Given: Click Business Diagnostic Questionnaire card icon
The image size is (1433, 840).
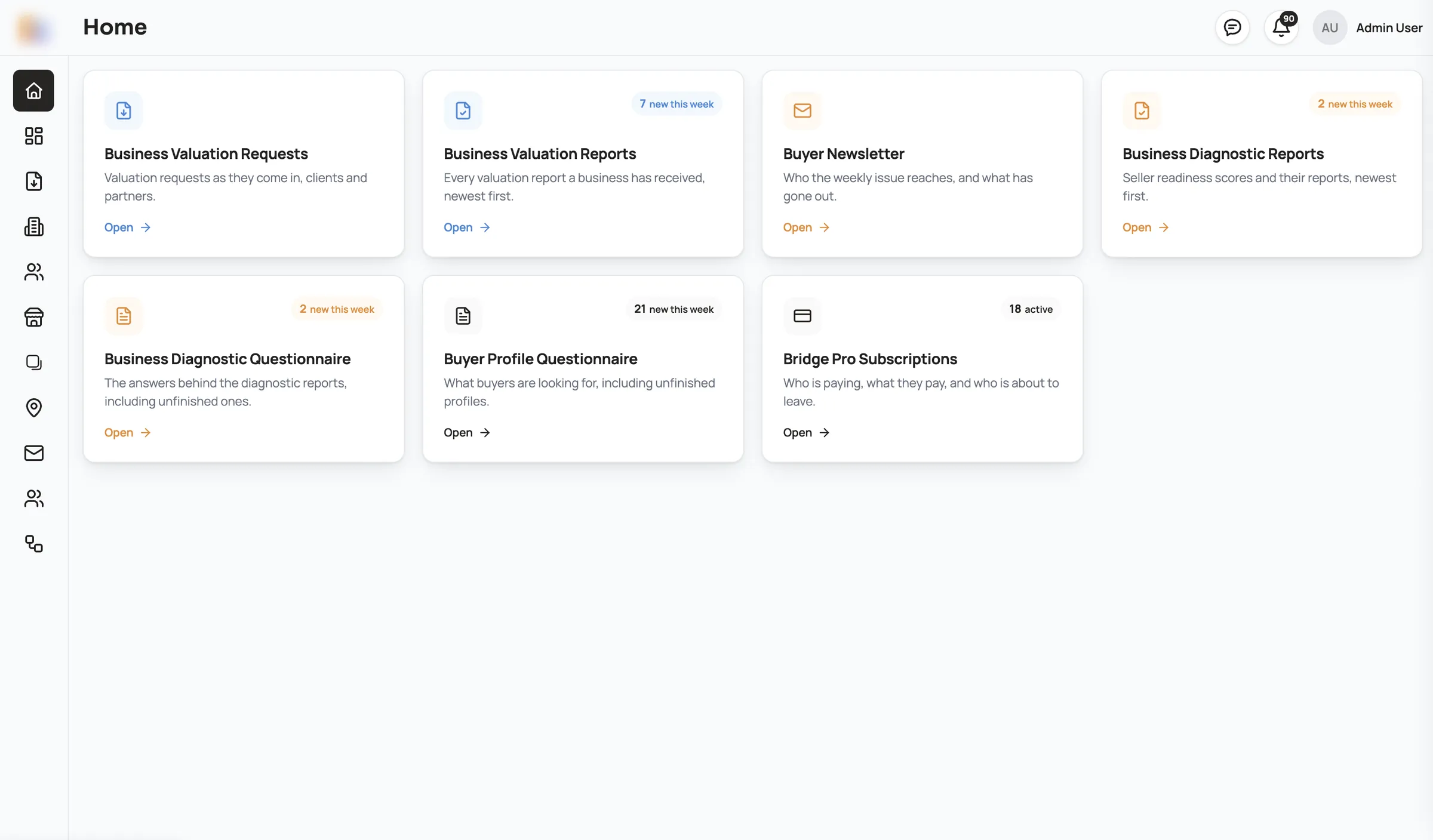Looking at the screenshot, I should 124,316.
